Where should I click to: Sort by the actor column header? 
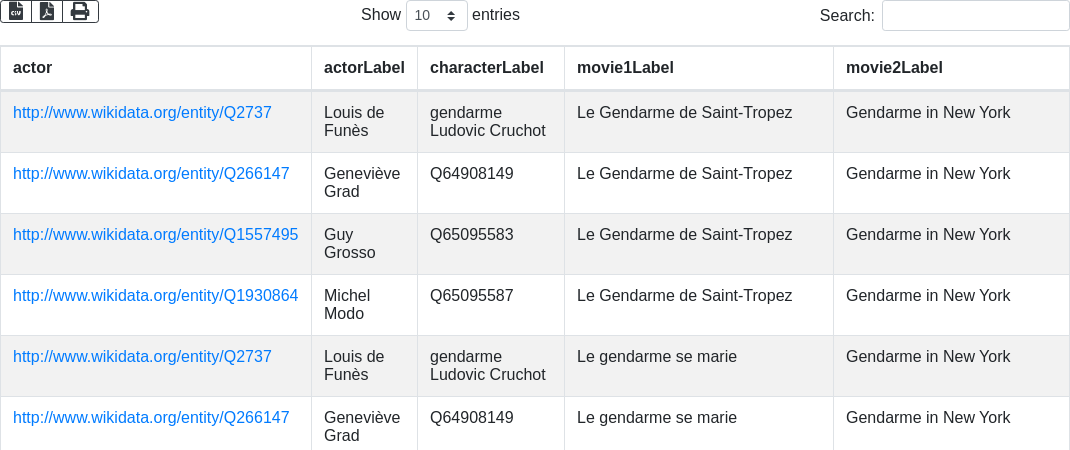(156, 68)
